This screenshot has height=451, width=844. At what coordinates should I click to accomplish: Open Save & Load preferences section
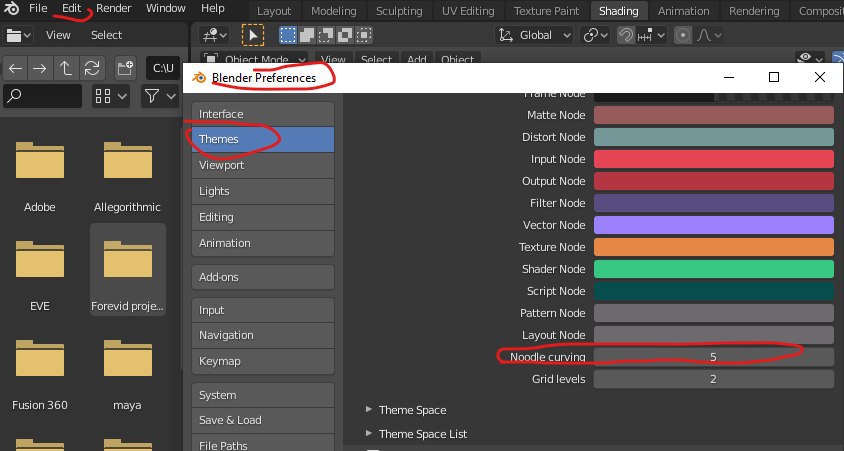pyautogui.click(x=263, y=420)
